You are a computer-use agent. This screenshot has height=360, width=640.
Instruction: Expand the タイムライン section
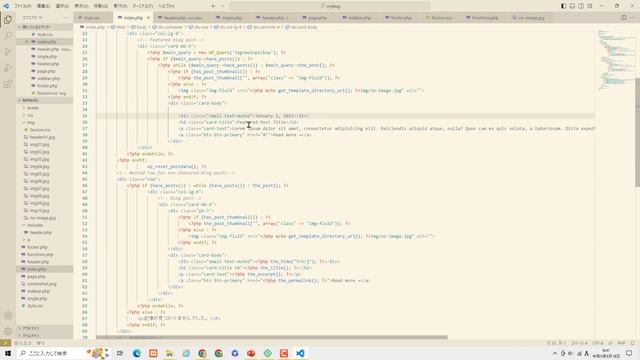pos(44,335)
